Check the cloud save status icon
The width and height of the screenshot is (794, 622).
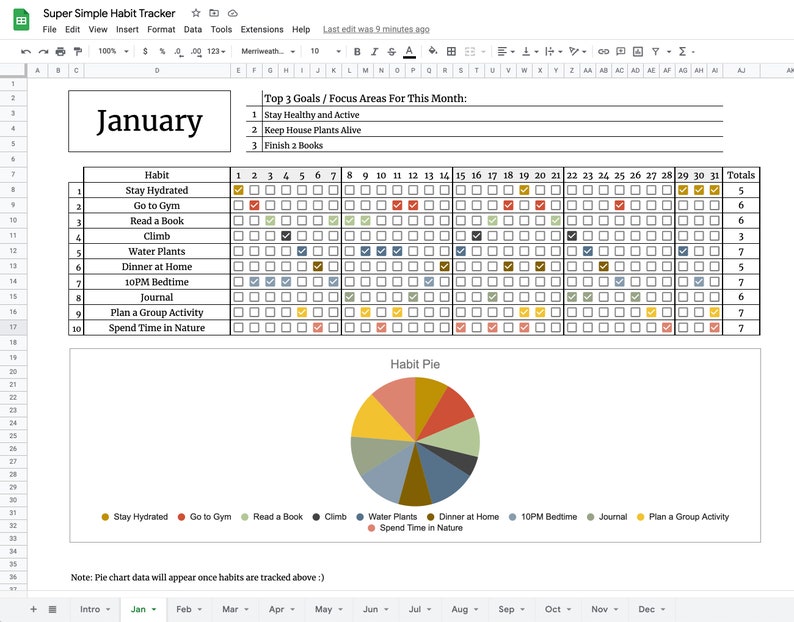tap(232, 13)
